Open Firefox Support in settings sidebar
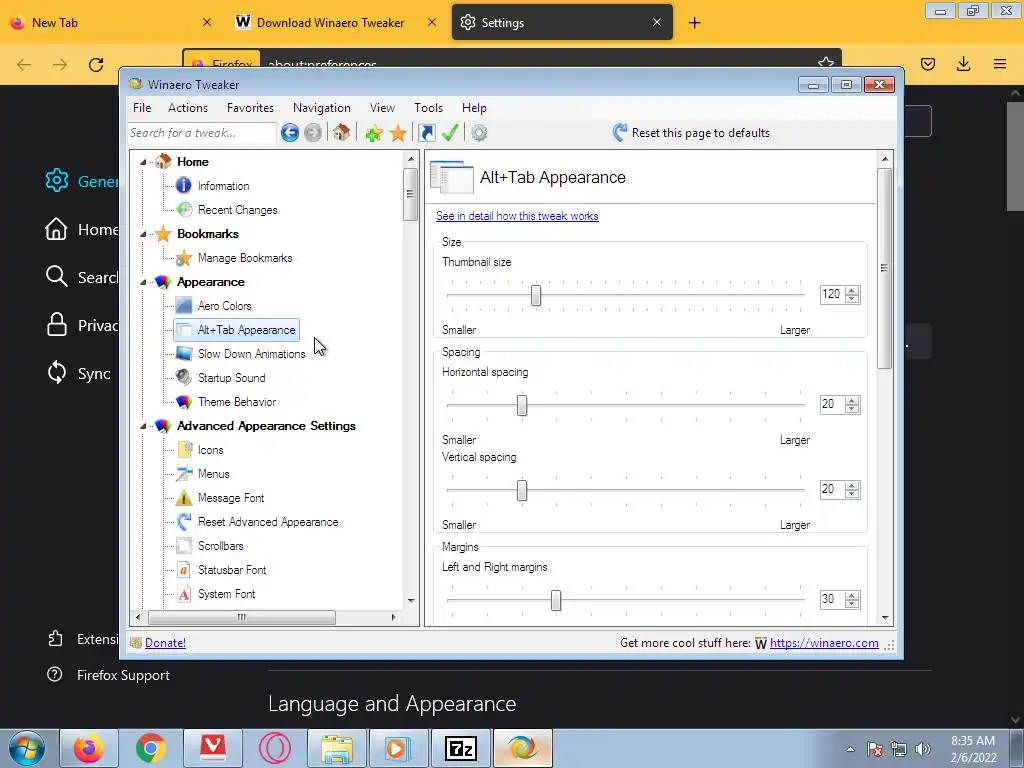The height and width of the screenshot is (768, 1024). coord(108,675)
